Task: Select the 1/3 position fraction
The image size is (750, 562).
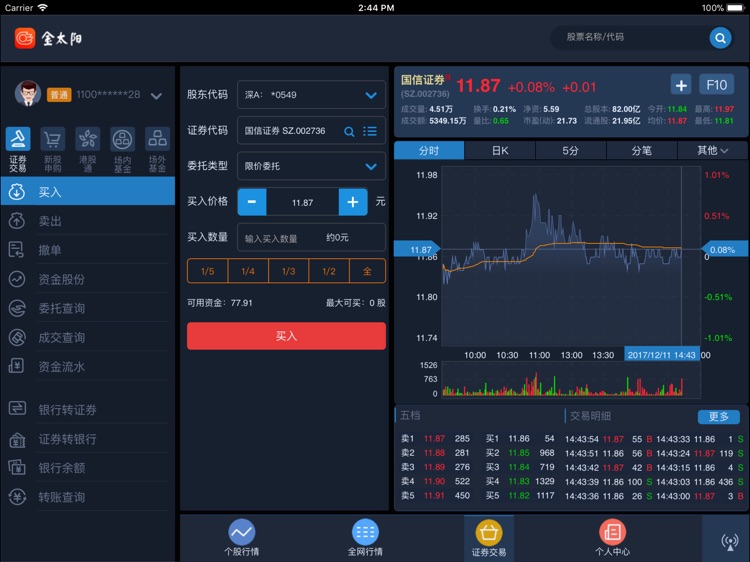Action: (288, 271)
